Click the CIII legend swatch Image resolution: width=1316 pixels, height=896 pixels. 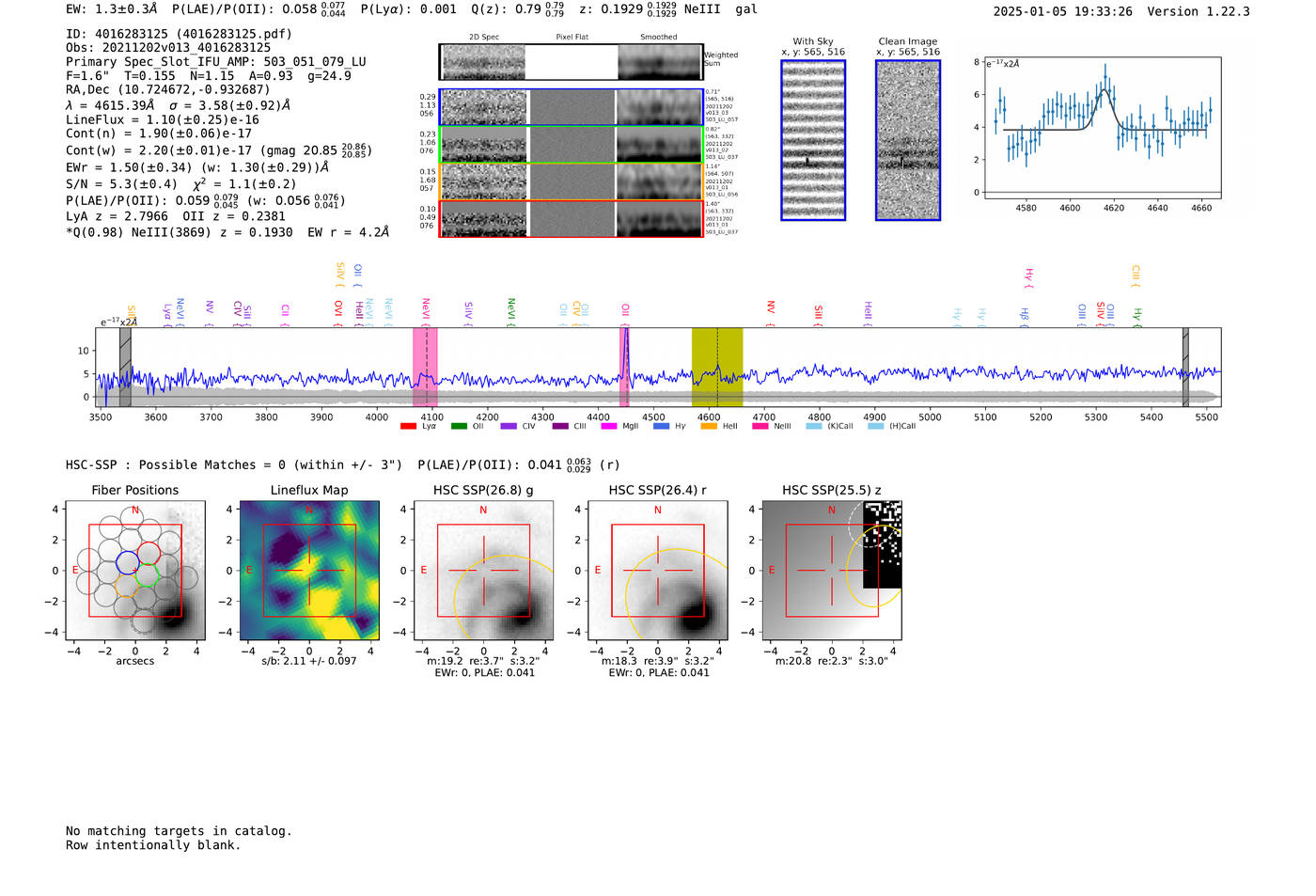pyautogui.click(x=560, y=426)
